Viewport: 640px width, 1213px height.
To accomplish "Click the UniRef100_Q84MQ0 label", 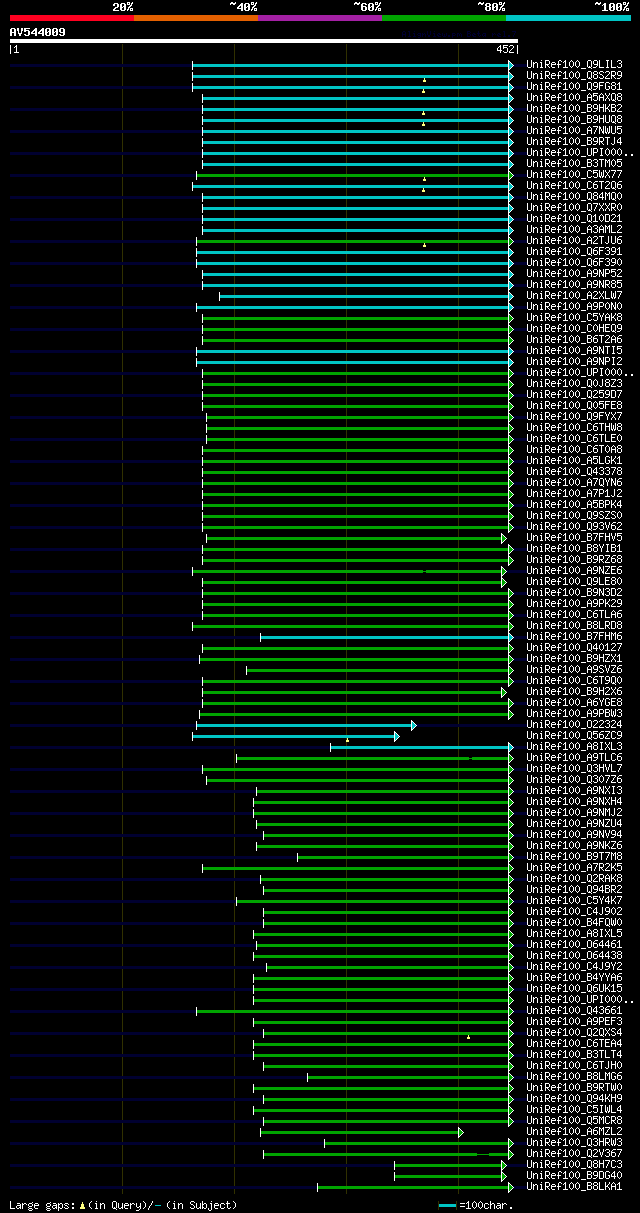I will [574, 196].
